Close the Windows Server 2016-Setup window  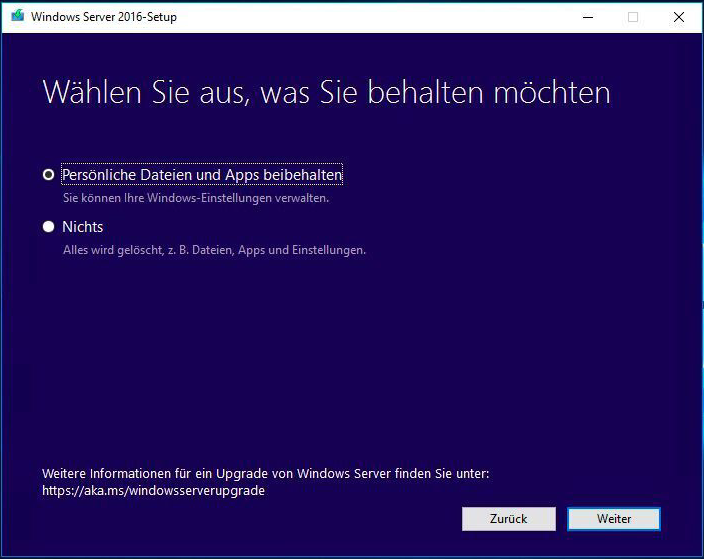coord(679,17)
